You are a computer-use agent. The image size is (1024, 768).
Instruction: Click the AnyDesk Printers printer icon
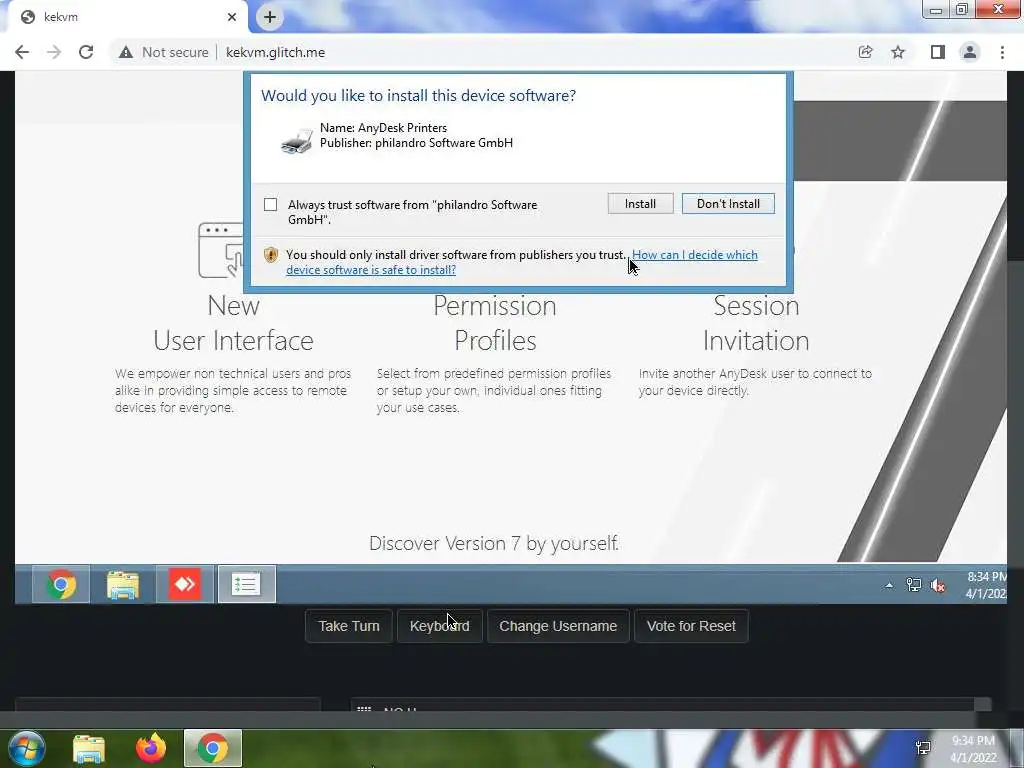pyautogui.click(x=297, y=140)
